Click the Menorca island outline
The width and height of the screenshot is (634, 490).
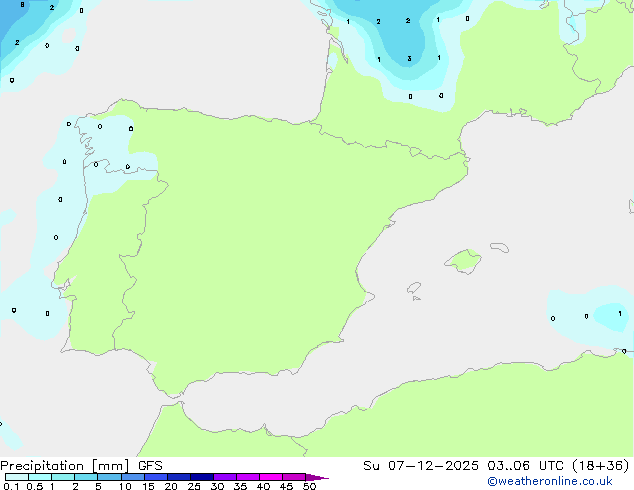pyautogui.click(x=500, y=247)
